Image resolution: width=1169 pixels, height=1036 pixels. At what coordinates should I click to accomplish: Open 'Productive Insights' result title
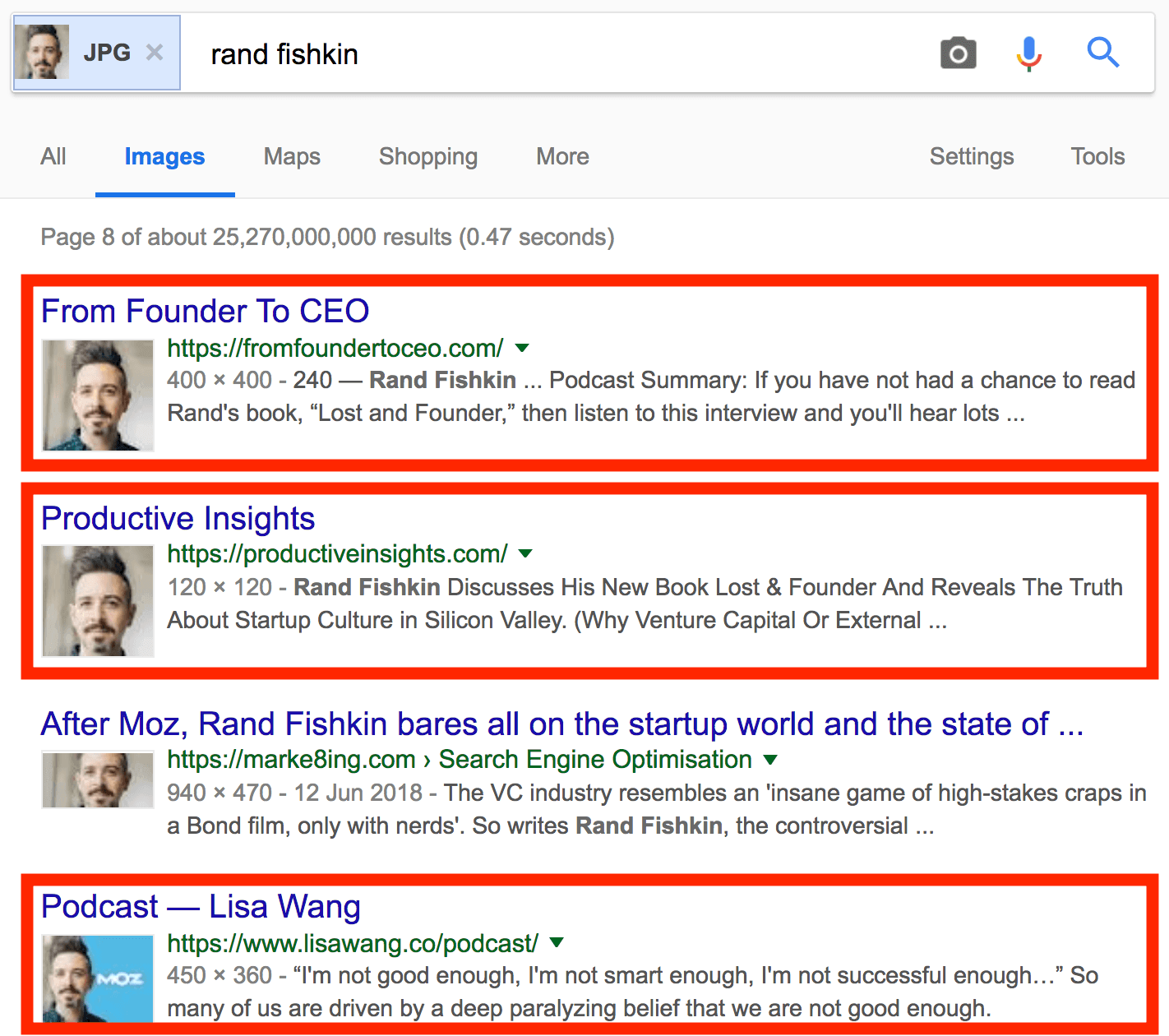click(178, 519)
